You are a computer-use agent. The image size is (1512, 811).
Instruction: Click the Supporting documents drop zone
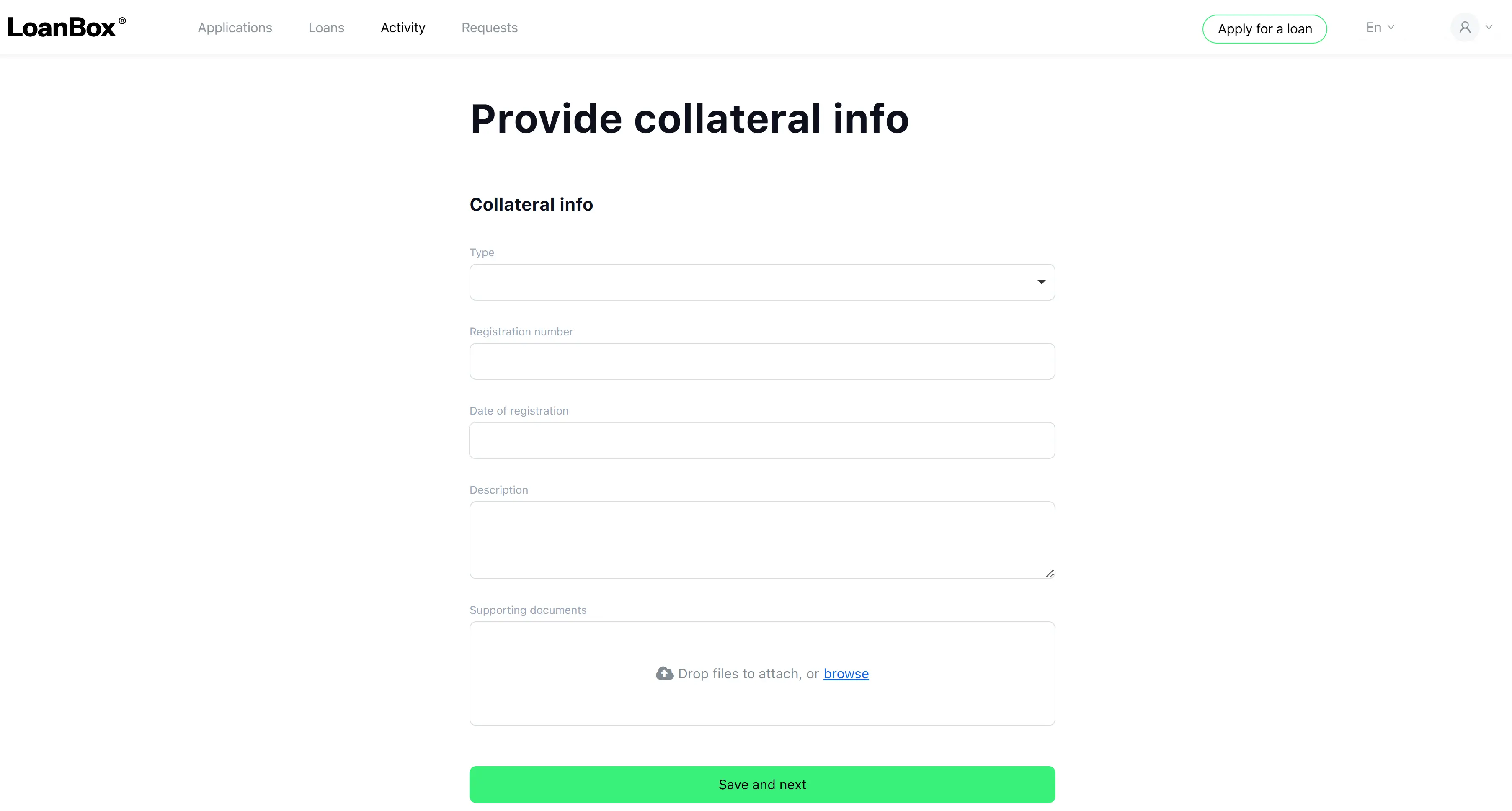[762, 674]
